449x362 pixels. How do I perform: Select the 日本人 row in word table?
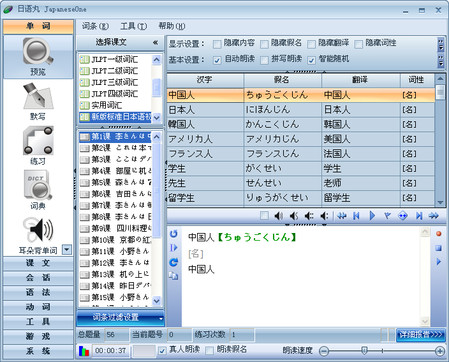coord(301,110)
